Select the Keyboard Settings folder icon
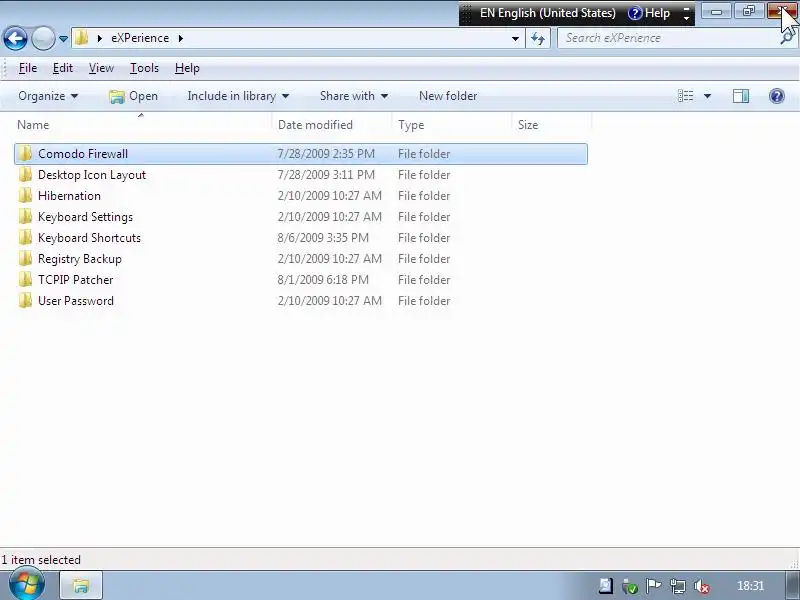The image size is (800, 600). pyautogui.click(x=25, y=216)
